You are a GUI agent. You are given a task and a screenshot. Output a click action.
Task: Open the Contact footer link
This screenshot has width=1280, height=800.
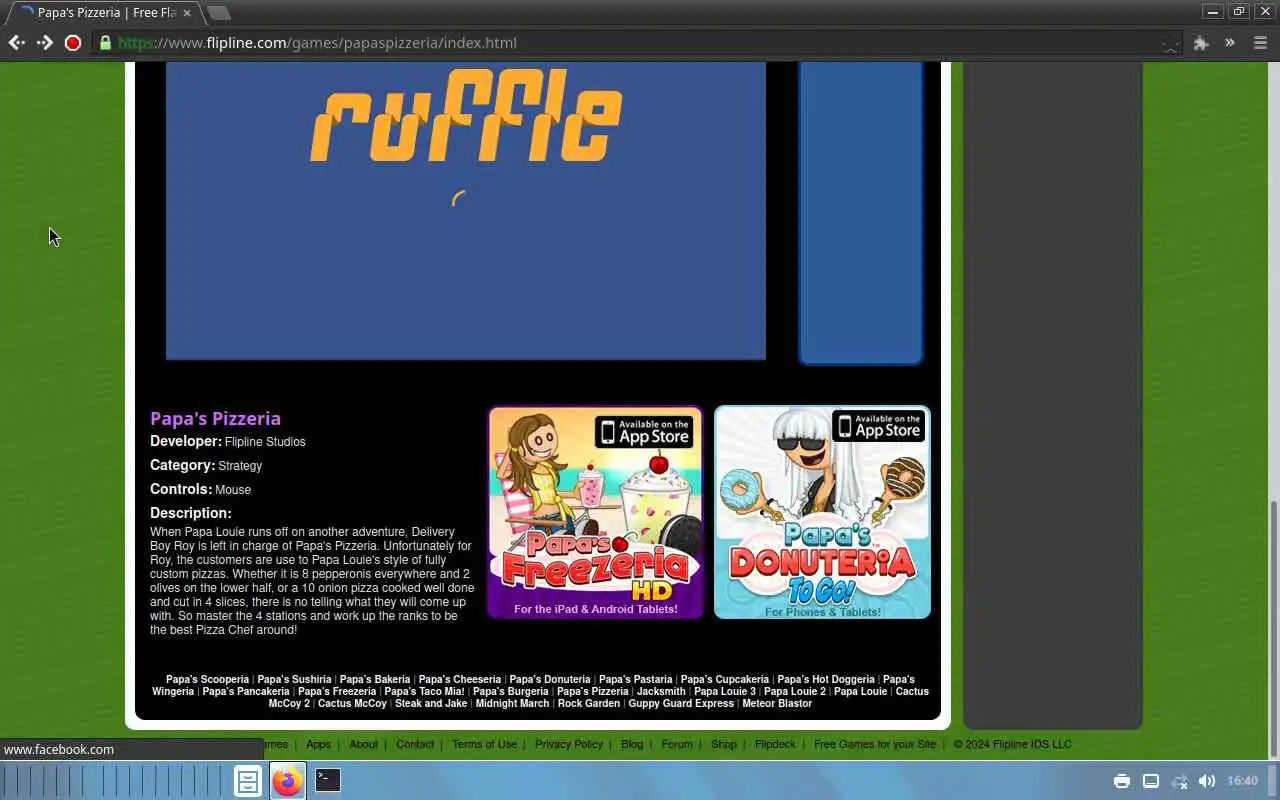(415, 744)
